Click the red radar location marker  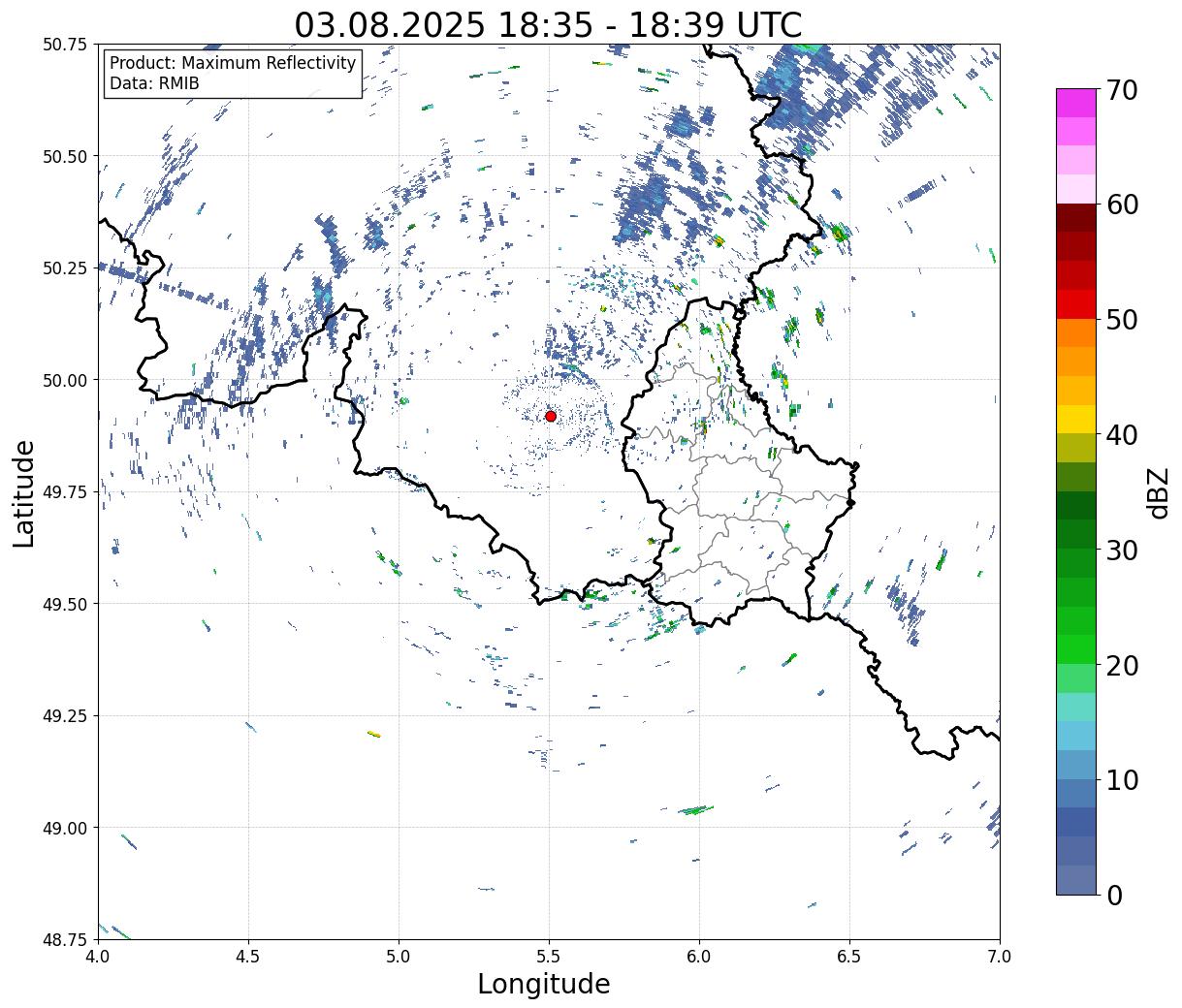coord(551,416)
